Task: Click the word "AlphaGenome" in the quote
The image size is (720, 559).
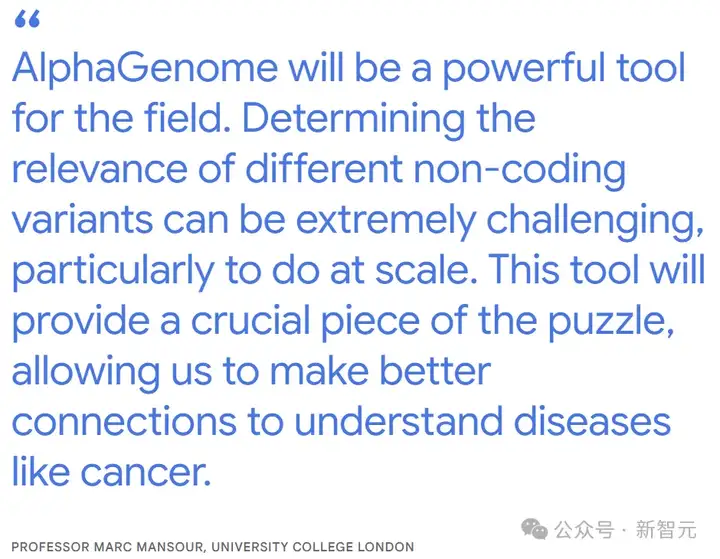Action: [143, 69]
